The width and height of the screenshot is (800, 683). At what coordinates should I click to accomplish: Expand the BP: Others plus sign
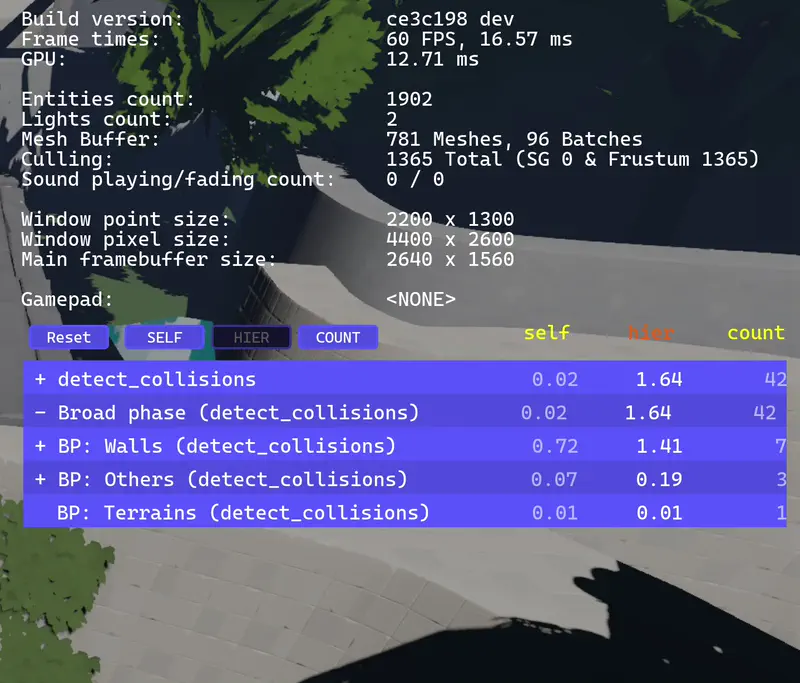click(40, 480)
